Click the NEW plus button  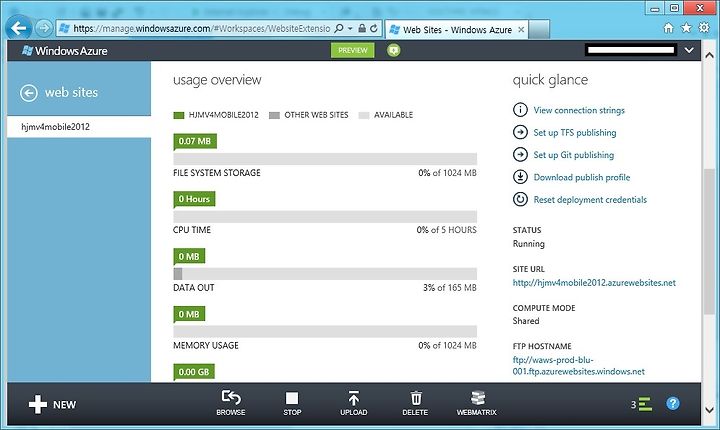point(52,405)
